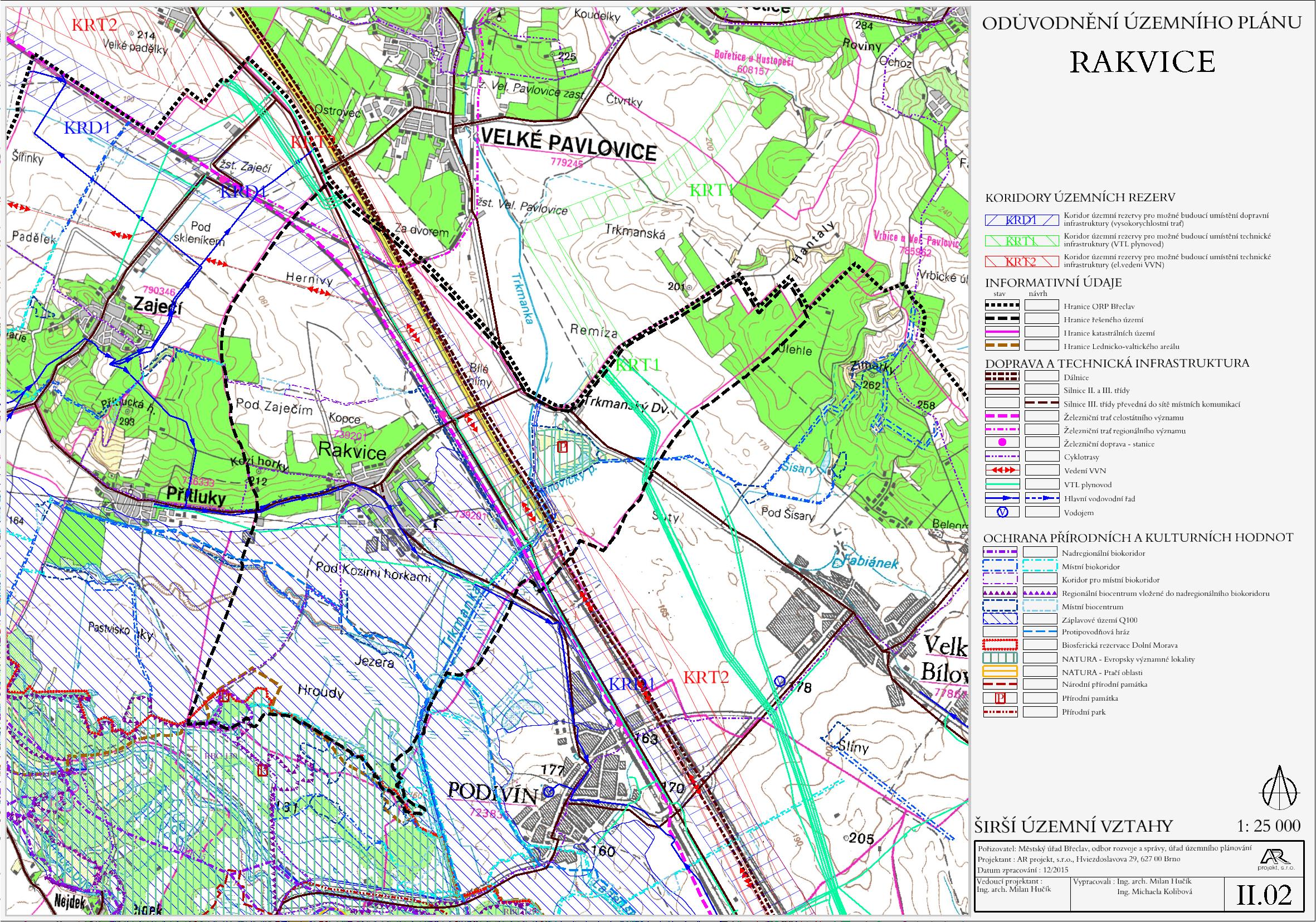The width and height of the screenshot is (1316, 922).
Task: Click the Vodojem circled-V legend symbol
Action: pyautogui.click(x=1002, y=512)
